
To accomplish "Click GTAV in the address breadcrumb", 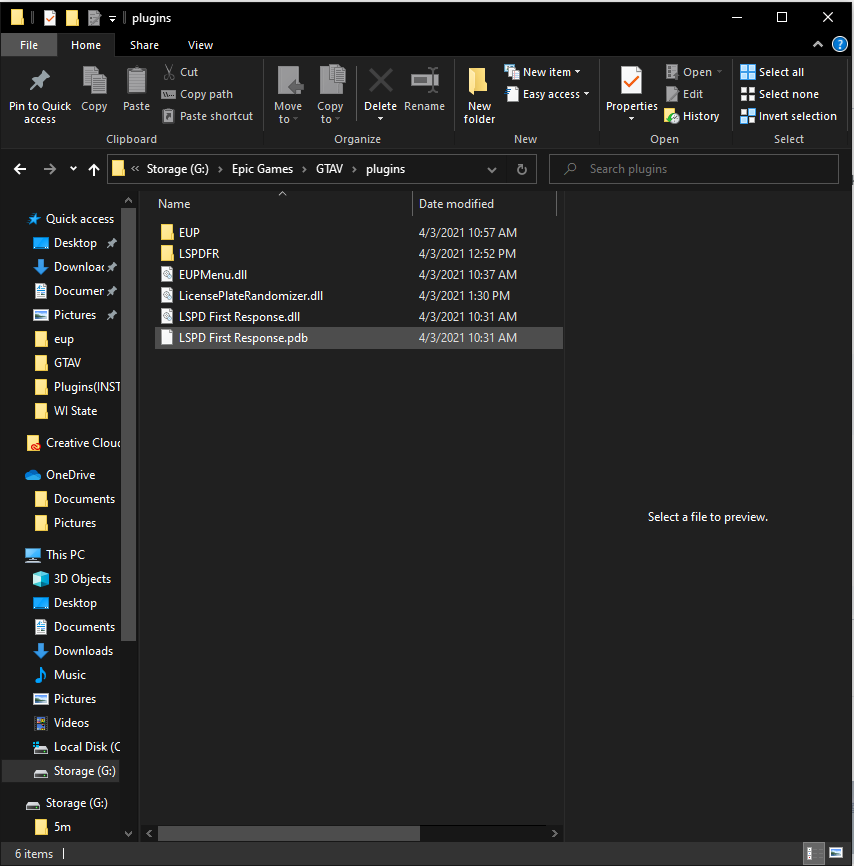I will 329,169.
